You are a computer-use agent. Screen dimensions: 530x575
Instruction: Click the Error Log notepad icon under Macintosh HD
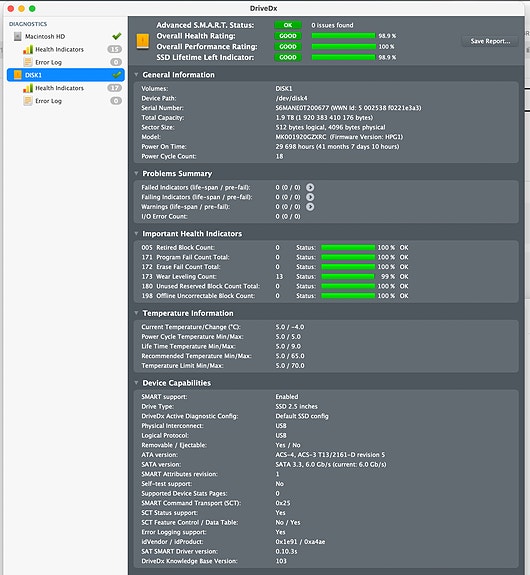click(x=28, y=62)
